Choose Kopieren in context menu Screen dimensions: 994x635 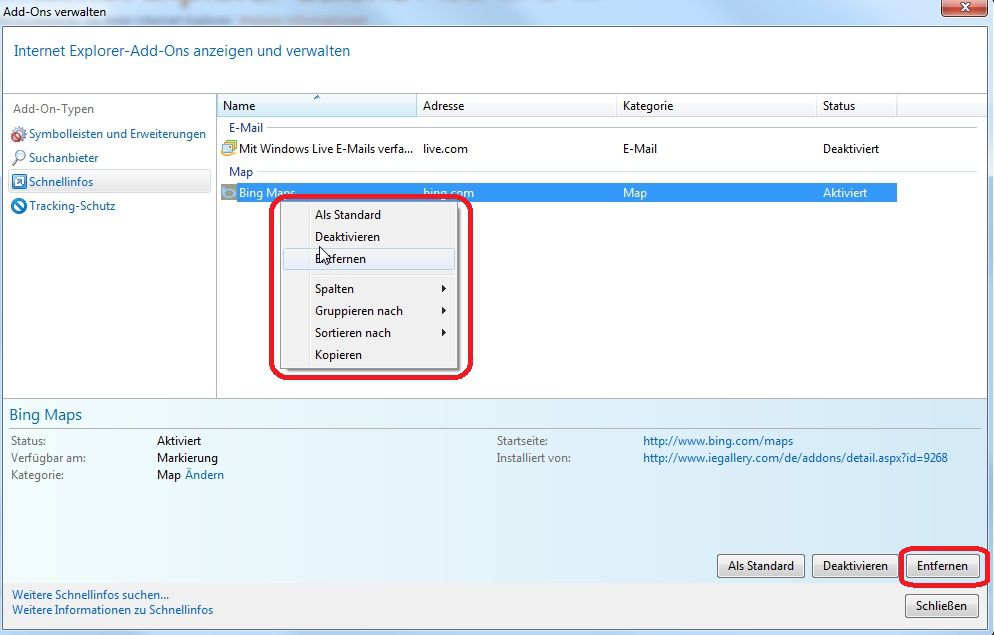coord(368,356)
